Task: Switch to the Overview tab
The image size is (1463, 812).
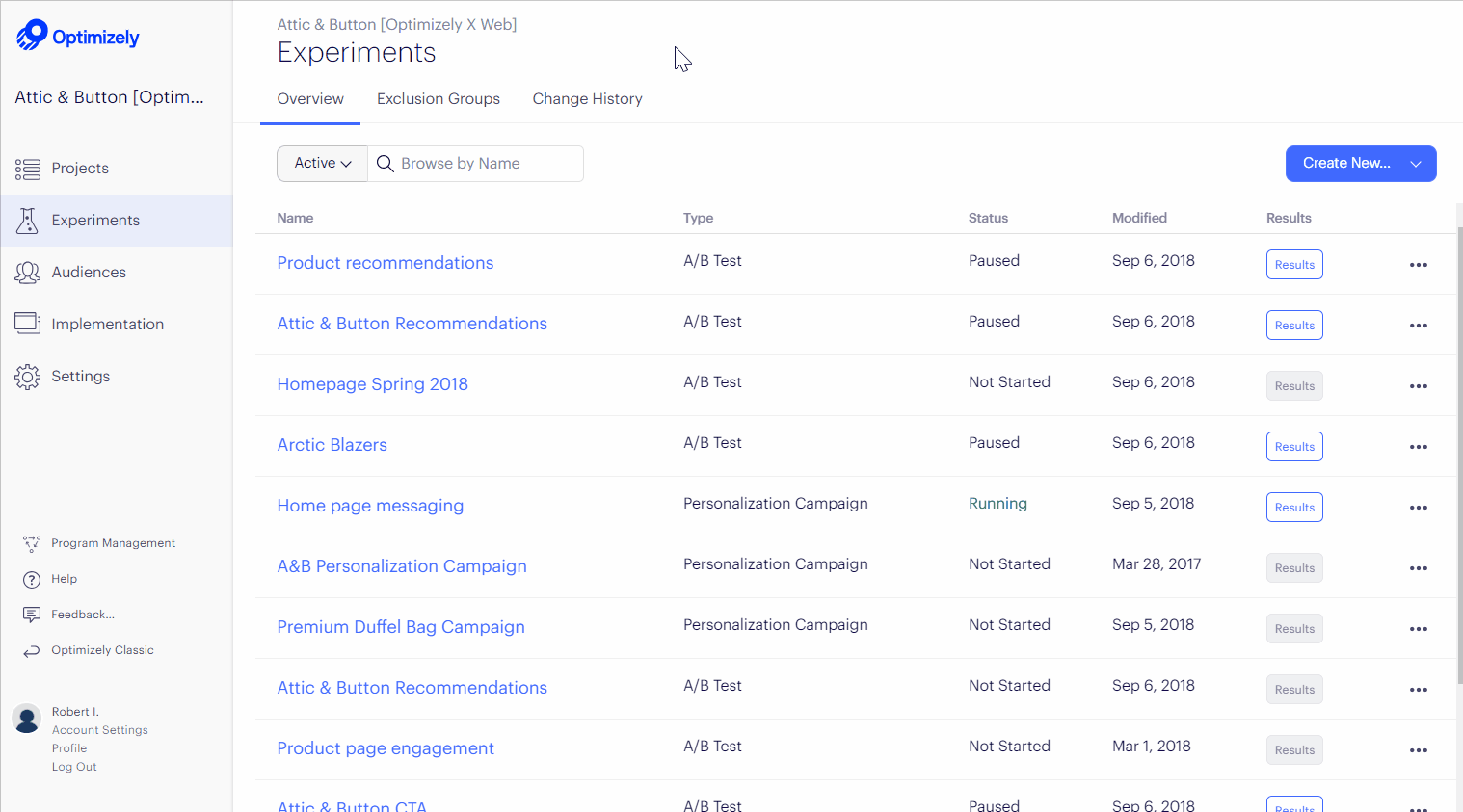Action: point(310,99)
